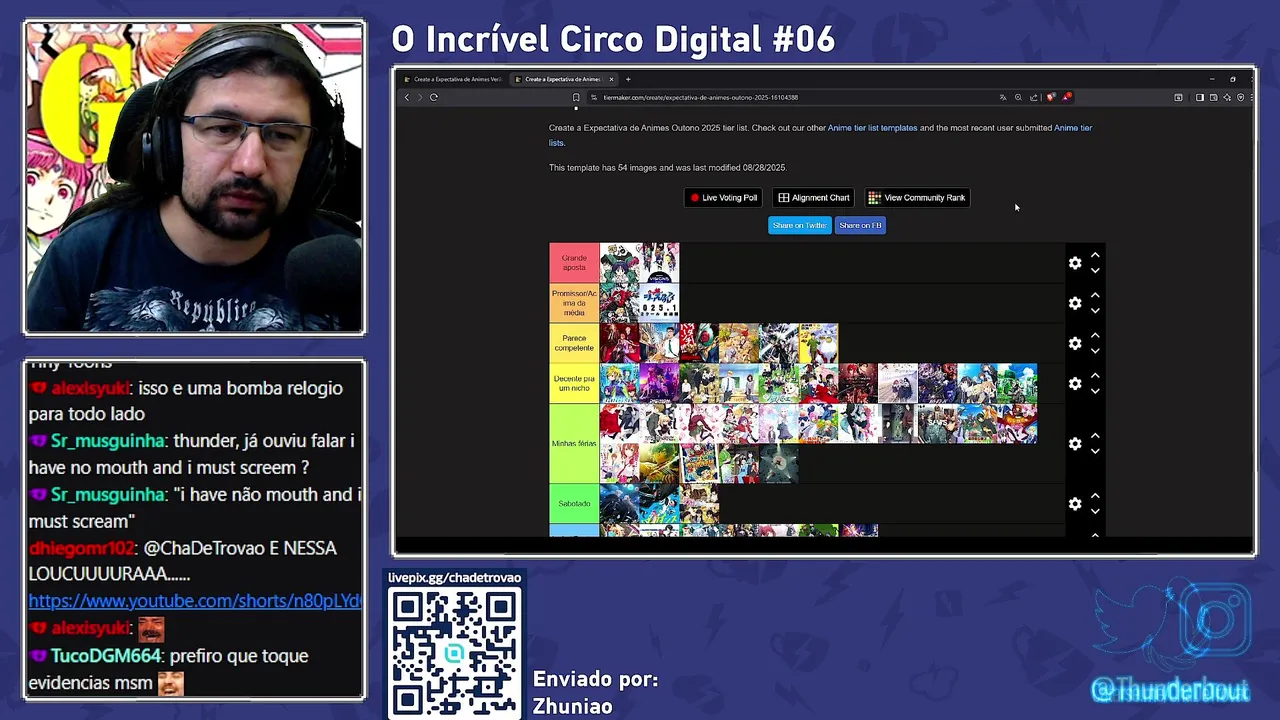Move Parece competente row down
The image size is (1280, 720).
click(x=1095, y=351)
